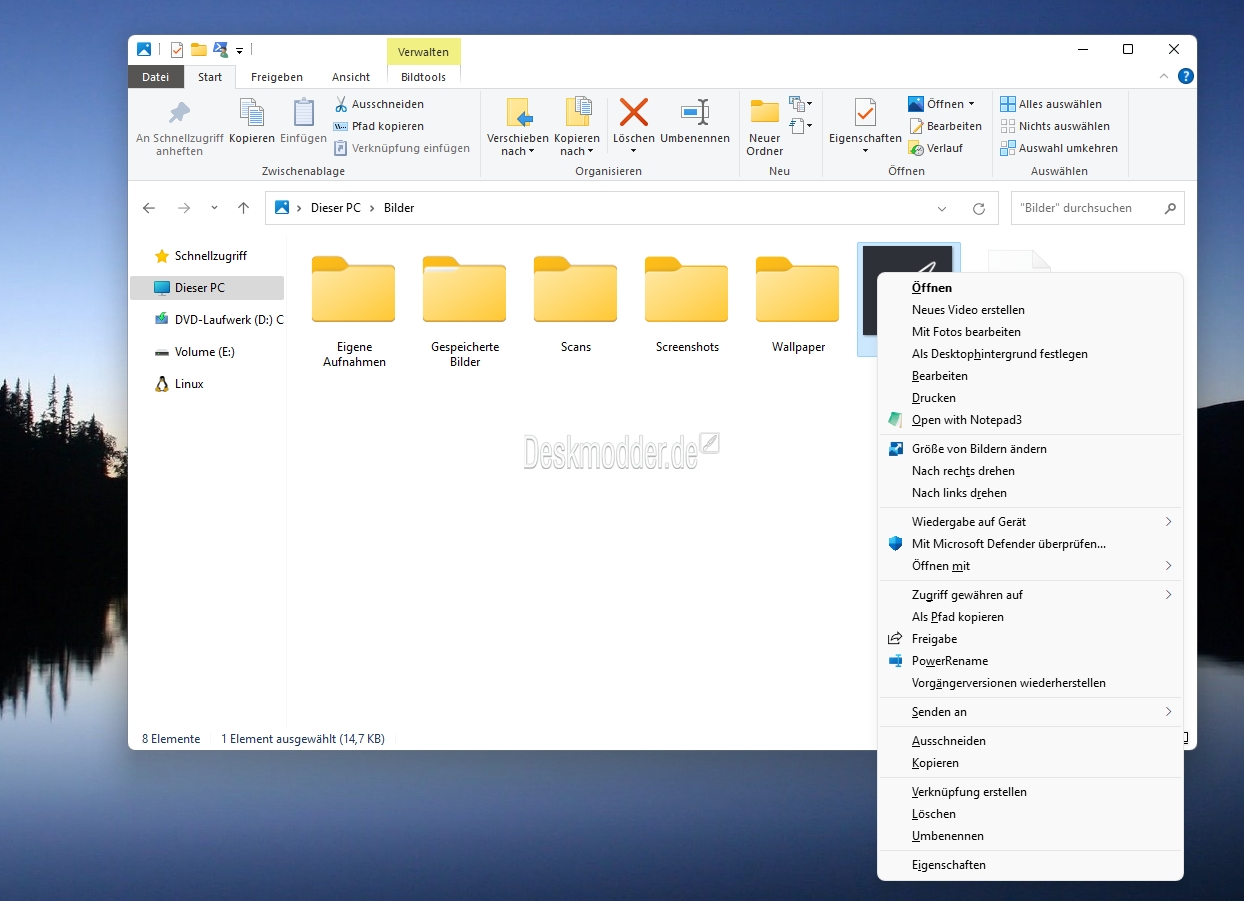Image resolution: width=1244 pixels, height=901 pixels.
Task: Click the new folder icon in title bar
Action: pyautogui.click(x=199, y=49)
